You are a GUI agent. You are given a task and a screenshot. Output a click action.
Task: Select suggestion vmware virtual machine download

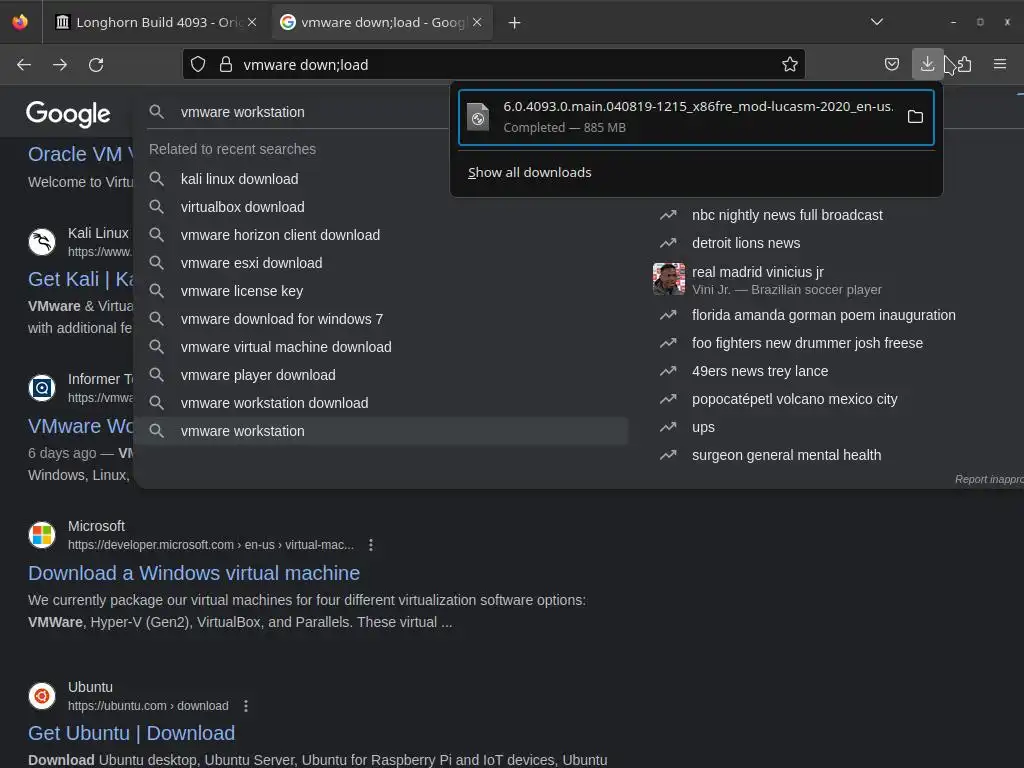(286, 347)
